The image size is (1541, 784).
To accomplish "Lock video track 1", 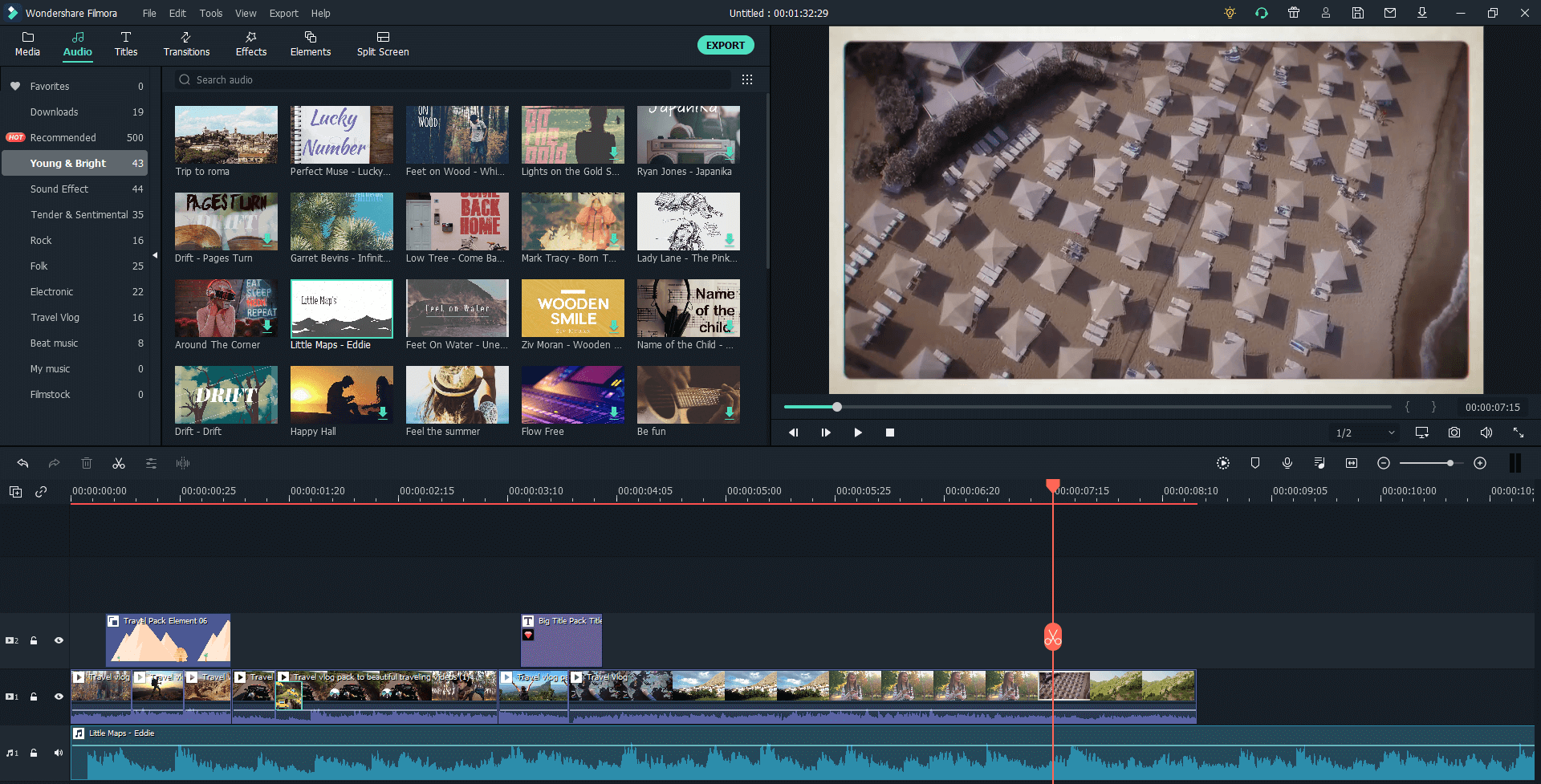I will [34, 697].
